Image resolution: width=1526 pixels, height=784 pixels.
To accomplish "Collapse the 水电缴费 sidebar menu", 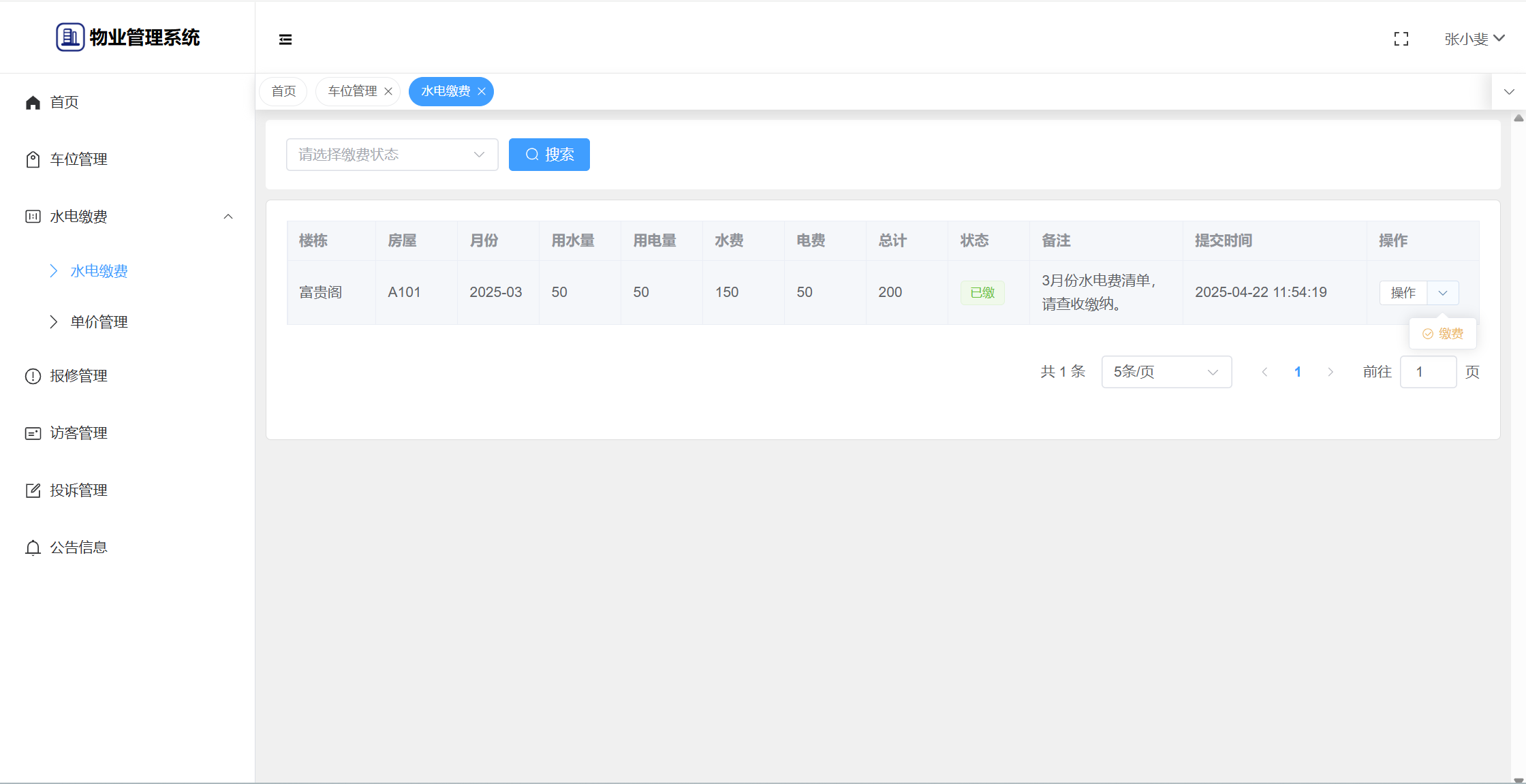I will (x=228, y=217).
